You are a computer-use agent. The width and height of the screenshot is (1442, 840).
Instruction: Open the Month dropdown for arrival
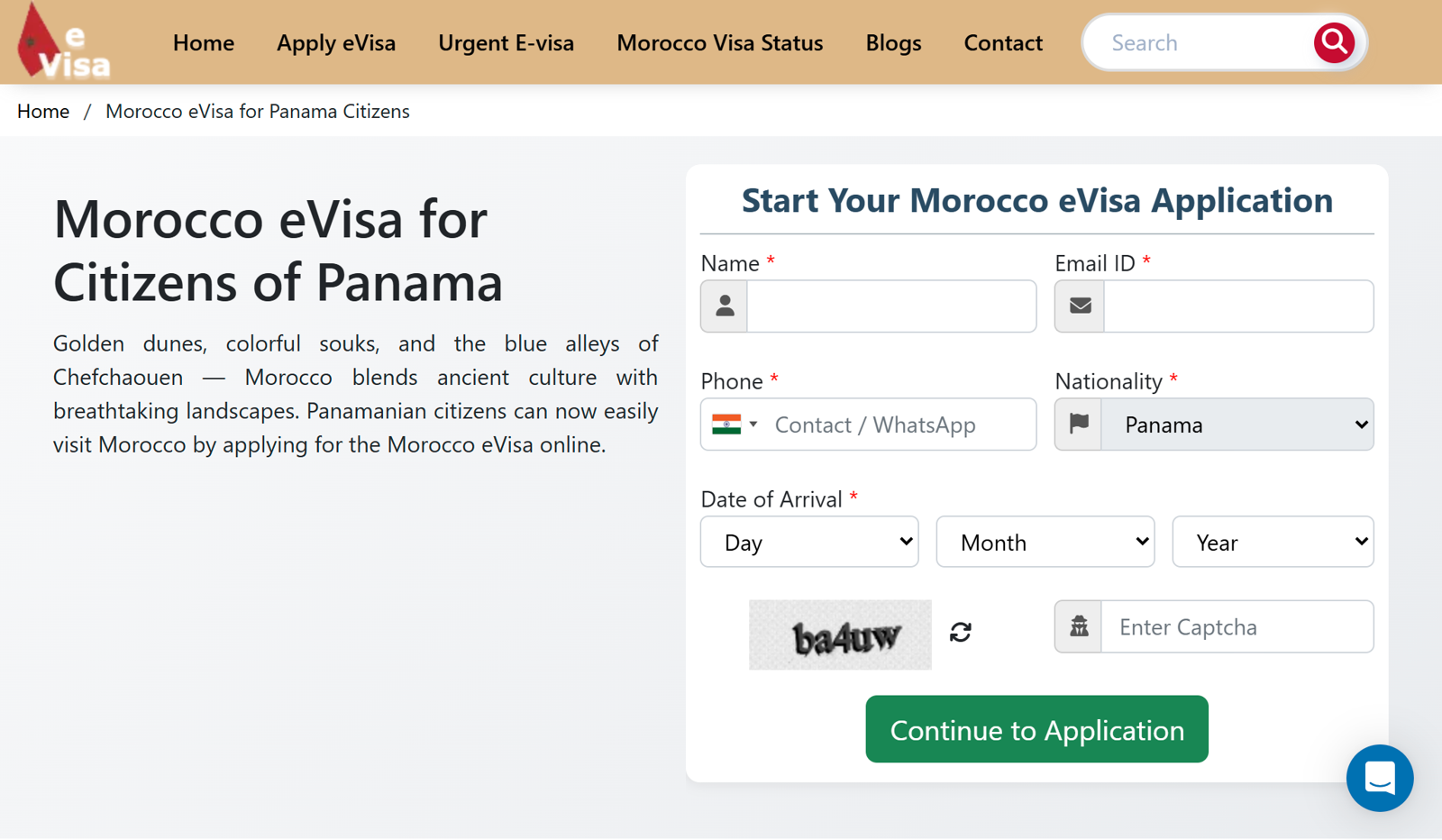1045,542
